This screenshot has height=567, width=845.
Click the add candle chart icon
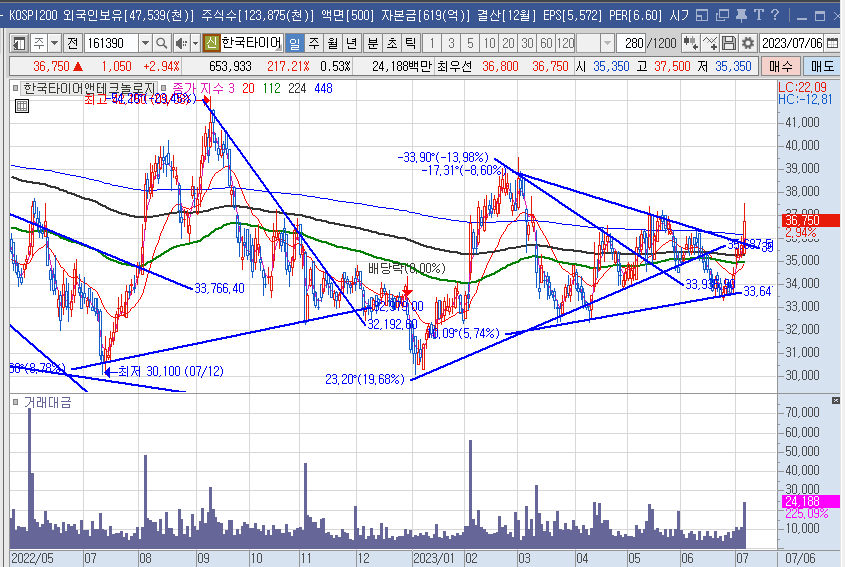tap(690, 43)
